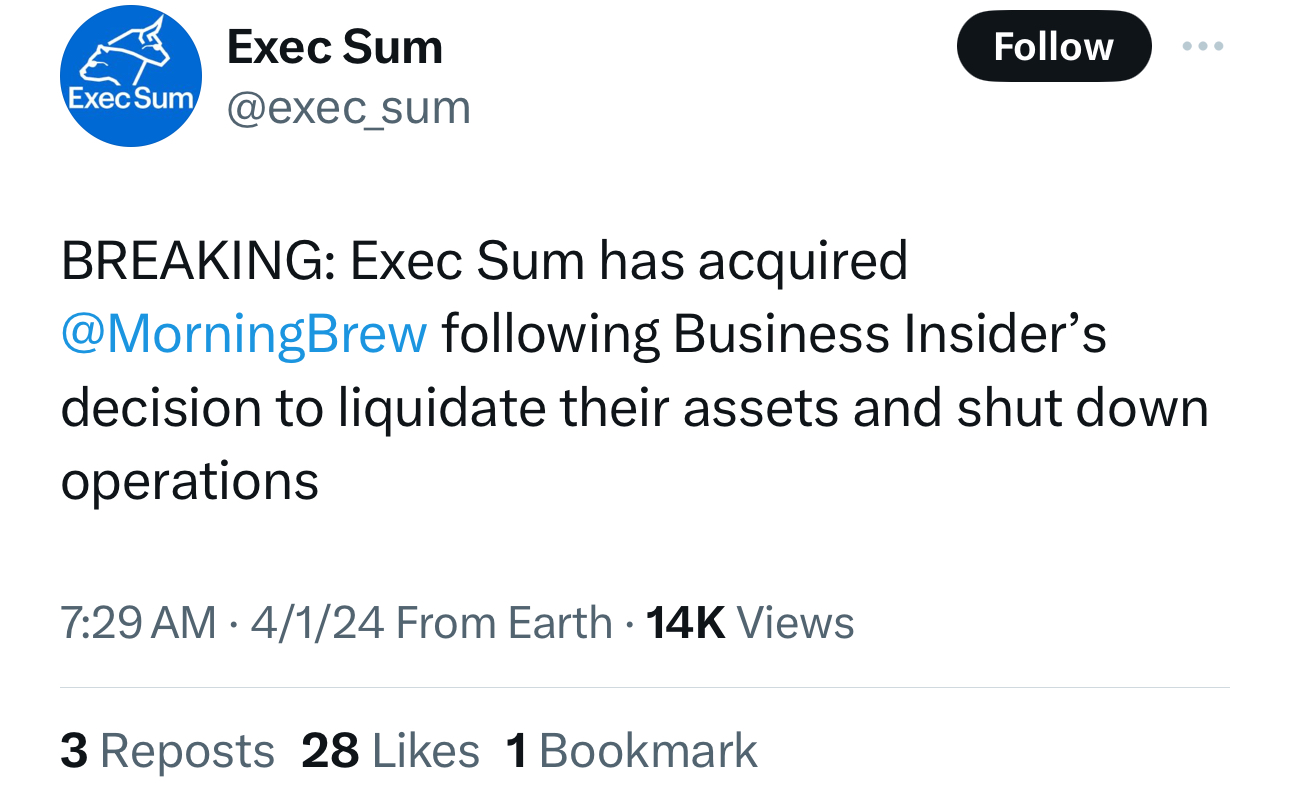Follow the Exec Sum account
1290x806 pixels.
pyautogui.click(x=1053, y=47)
